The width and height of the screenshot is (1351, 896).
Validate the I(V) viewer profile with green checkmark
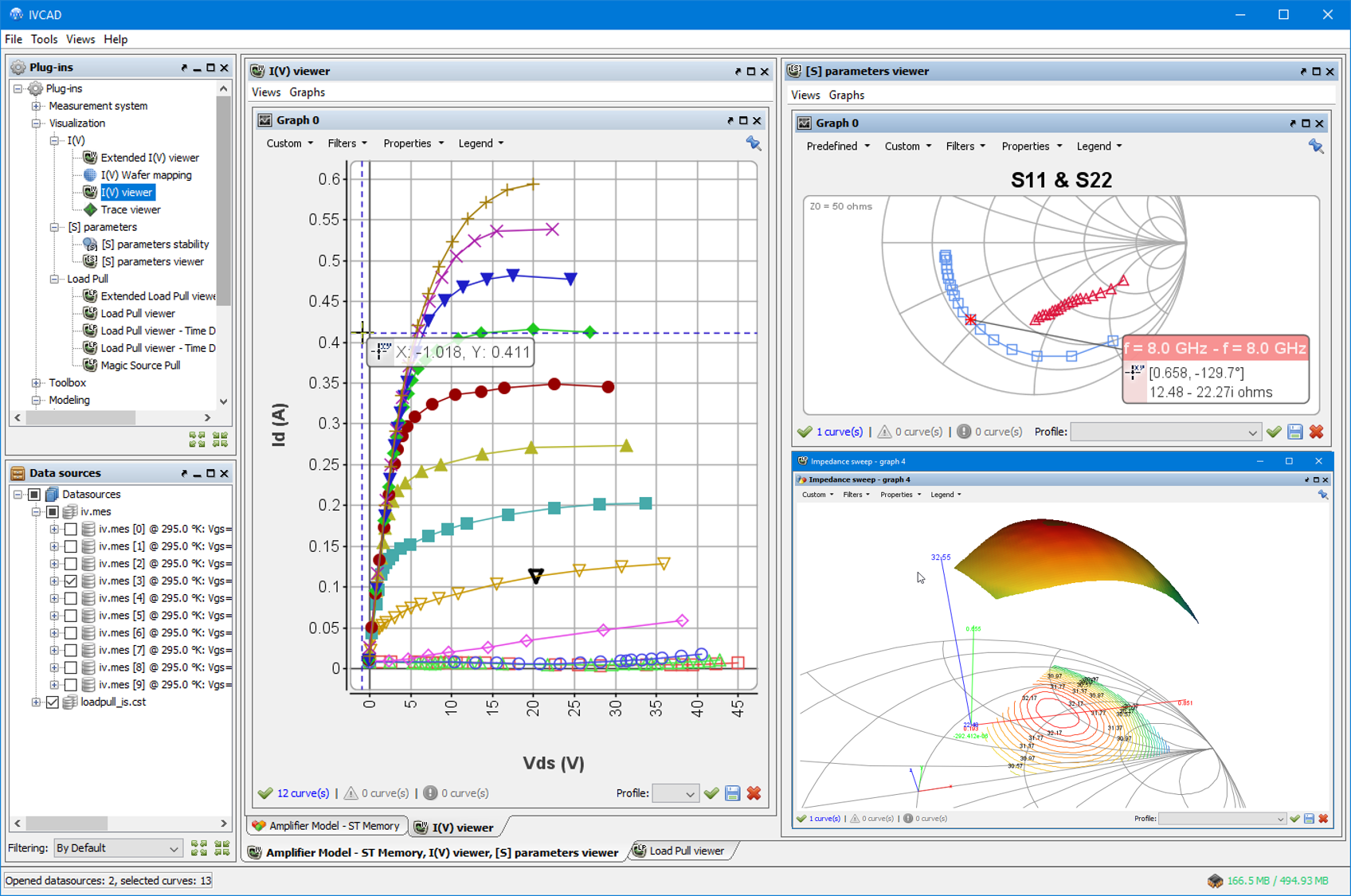click(711, 793)
